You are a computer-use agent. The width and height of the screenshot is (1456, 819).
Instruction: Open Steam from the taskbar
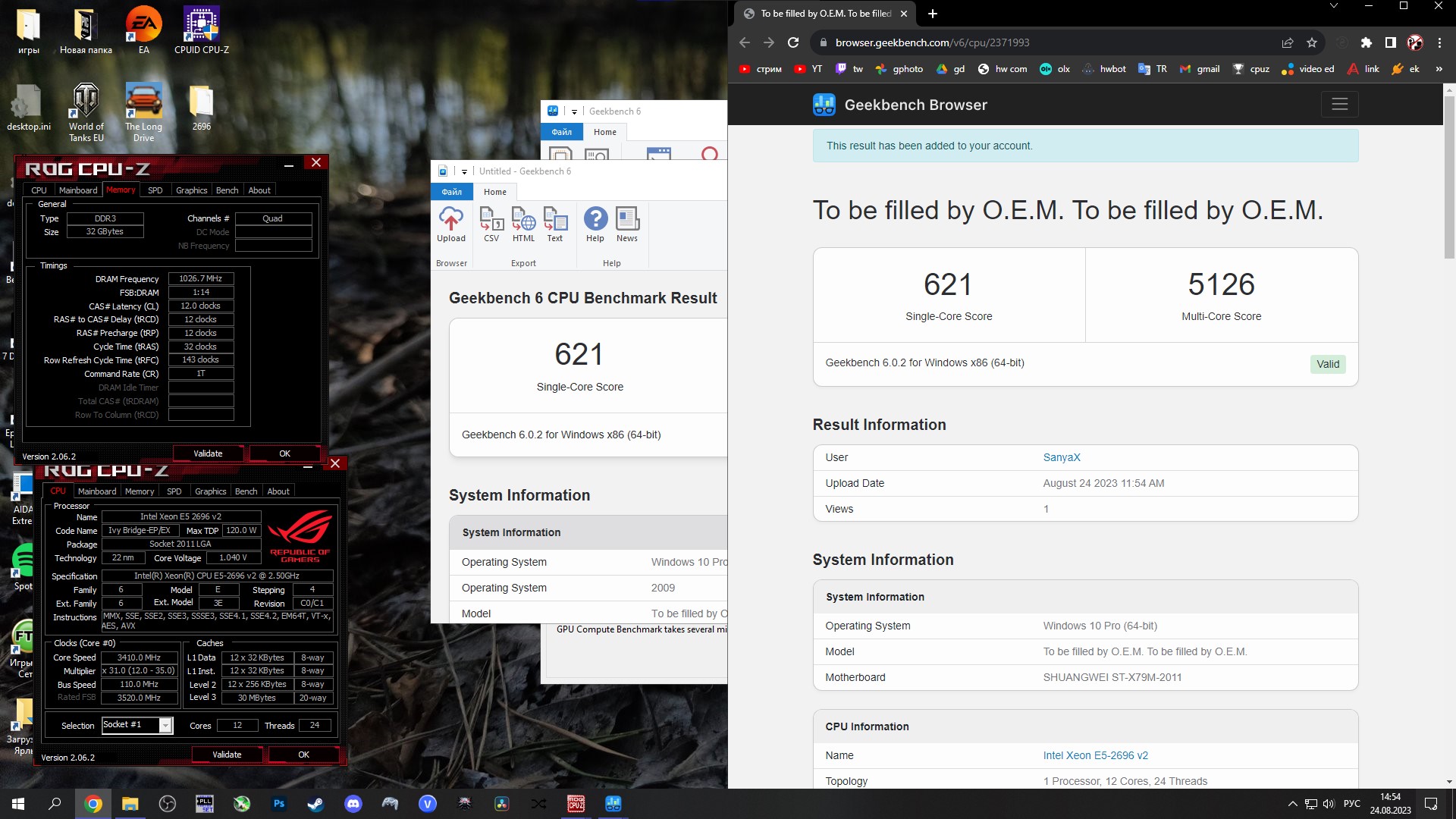tap(315, 804)
